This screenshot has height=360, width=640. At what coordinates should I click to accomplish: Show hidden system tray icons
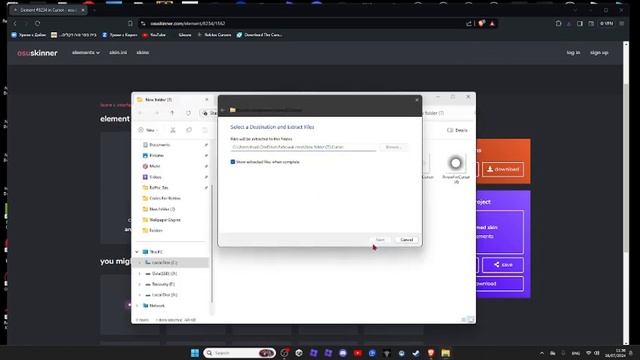tap(542, 353)
